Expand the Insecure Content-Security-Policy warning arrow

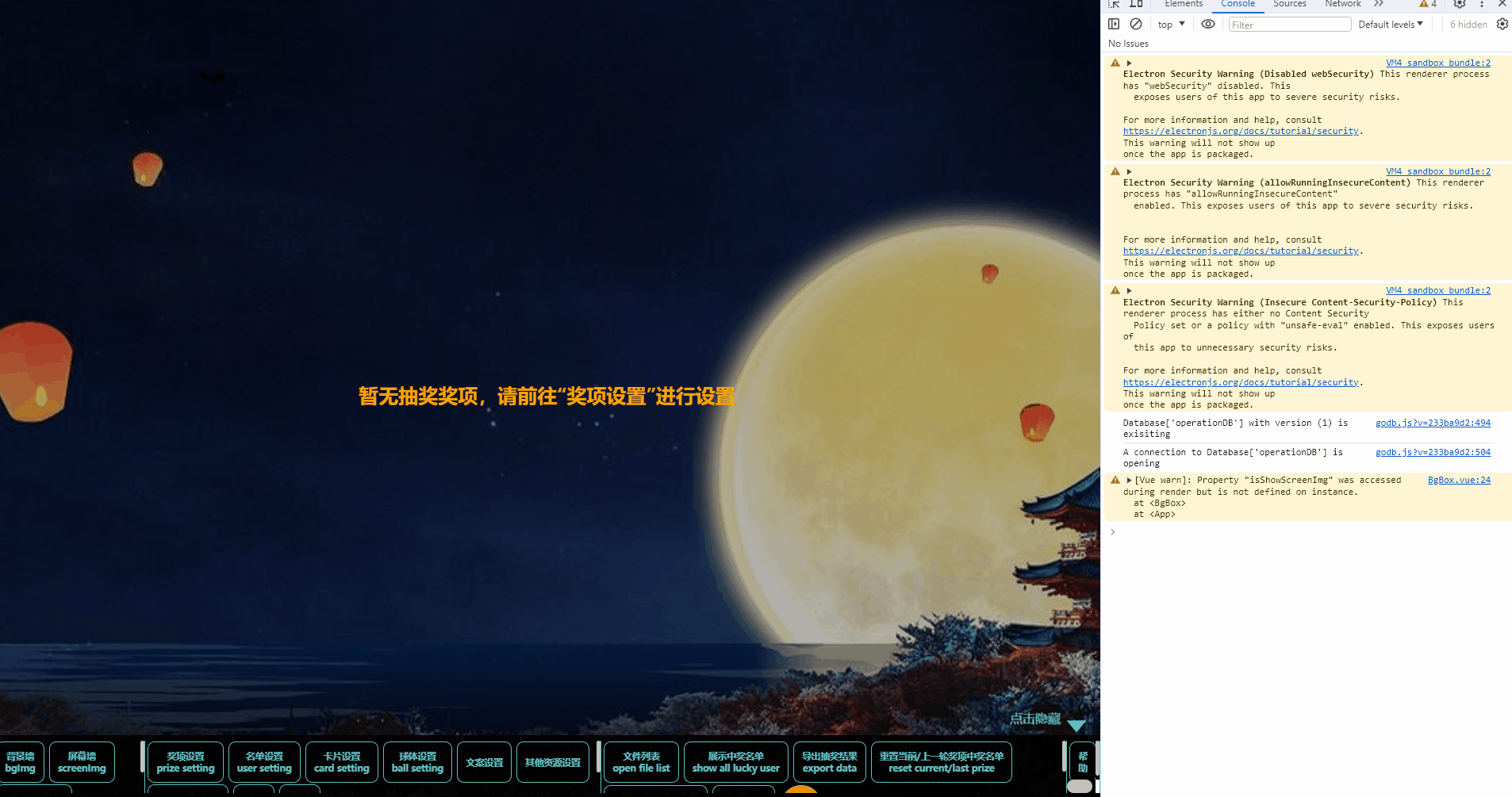pos(1129,291)
